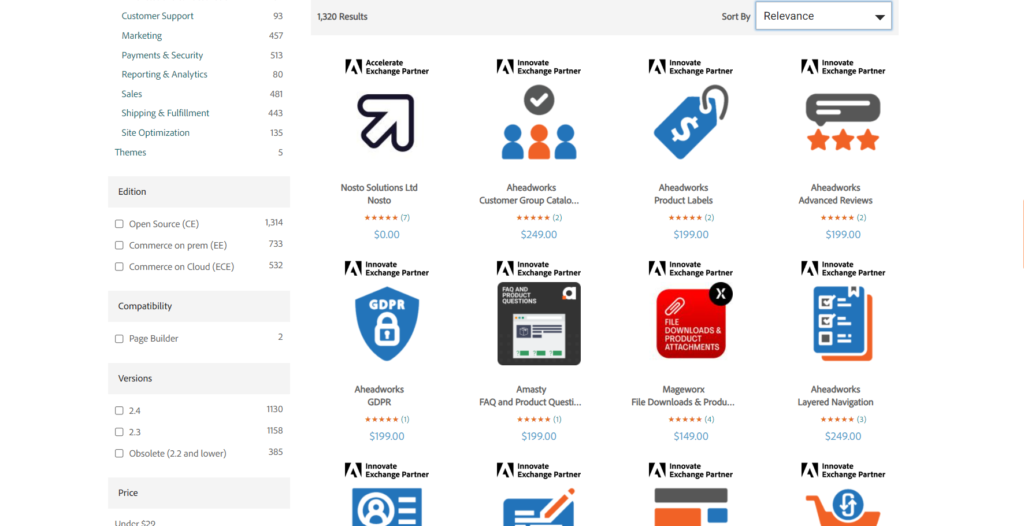Viewport: 1024px width, 526px height.
Task: Check the version 2.4 filter
Action: (x=119, y=410)
